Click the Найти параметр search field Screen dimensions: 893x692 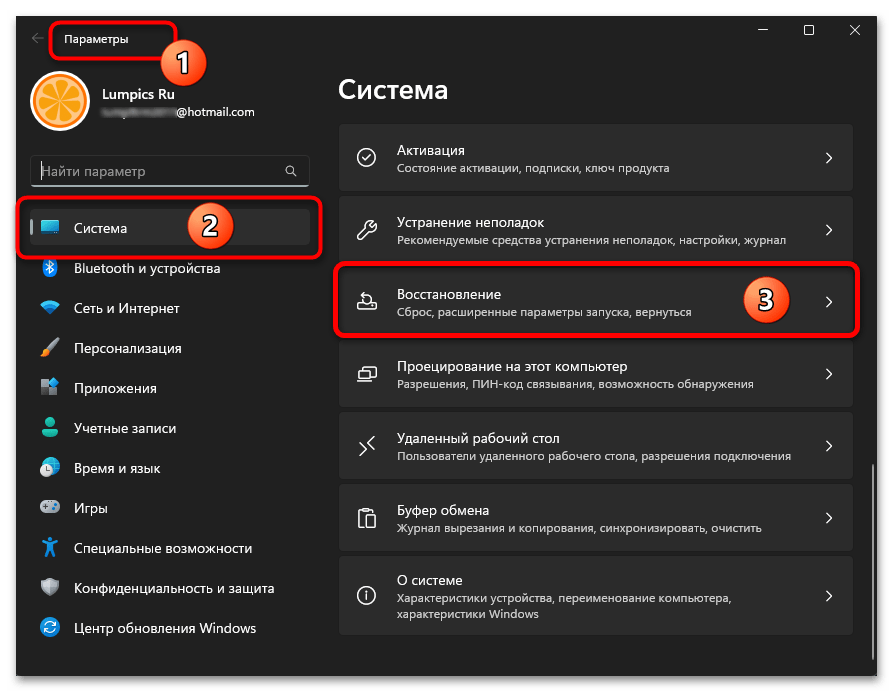(170, 171)
